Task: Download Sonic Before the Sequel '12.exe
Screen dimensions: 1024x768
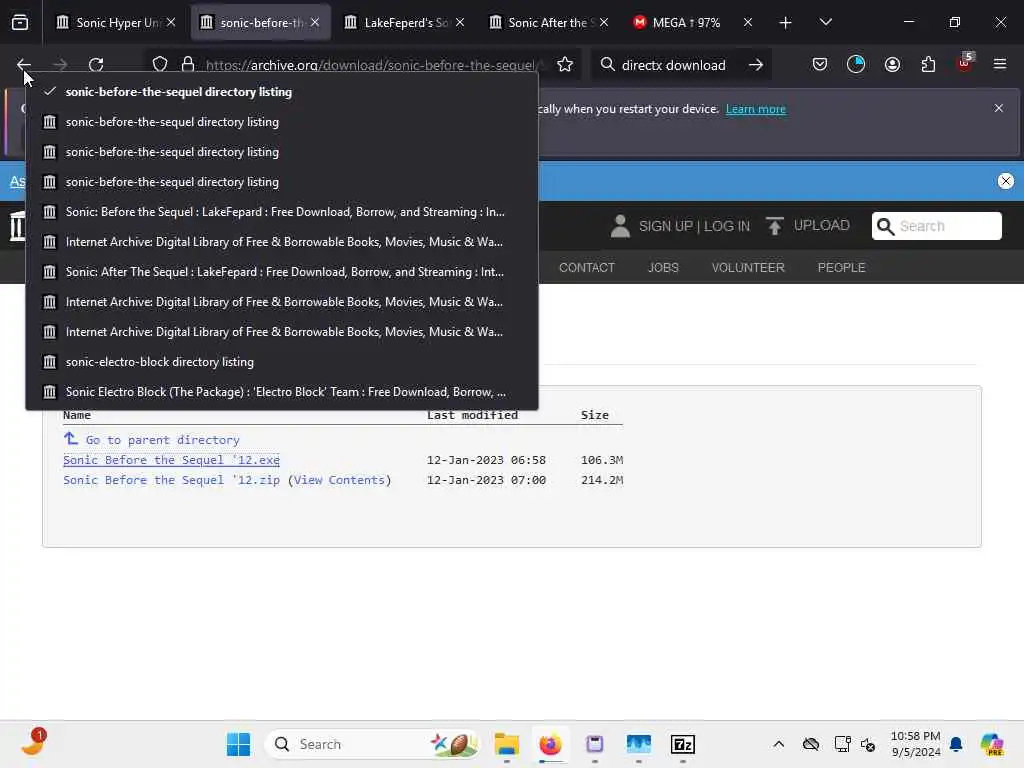Action: click(x=171, y=460)
